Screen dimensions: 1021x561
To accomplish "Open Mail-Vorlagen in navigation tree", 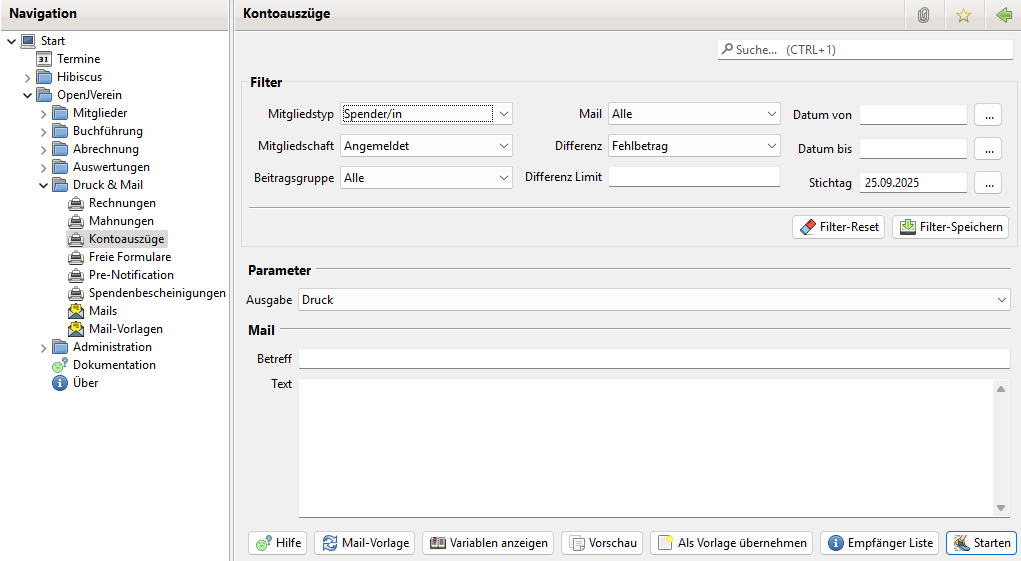I will (x=125, y=329).
